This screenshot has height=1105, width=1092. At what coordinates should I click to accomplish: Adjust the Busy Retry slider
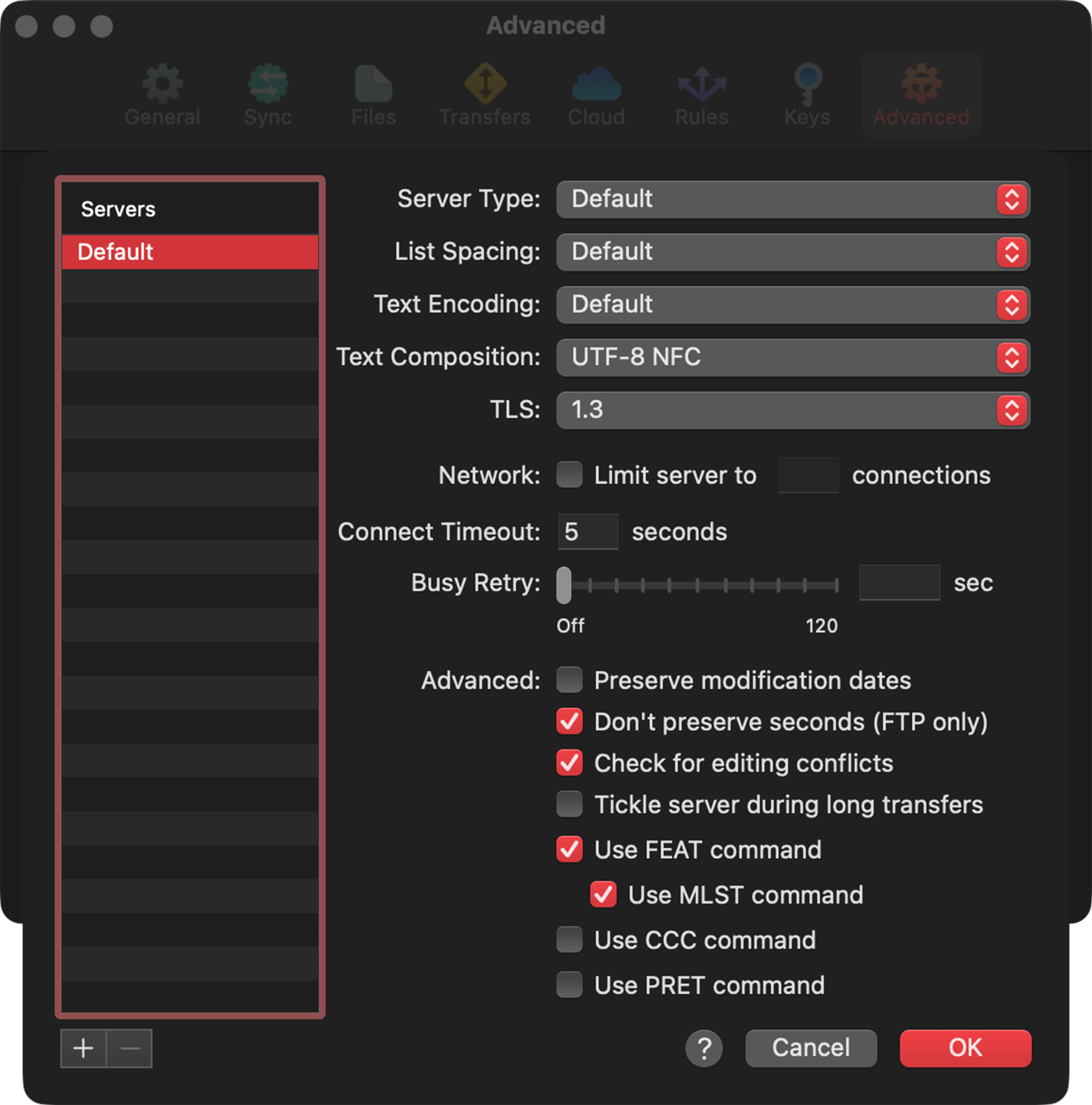pos(563,584)
